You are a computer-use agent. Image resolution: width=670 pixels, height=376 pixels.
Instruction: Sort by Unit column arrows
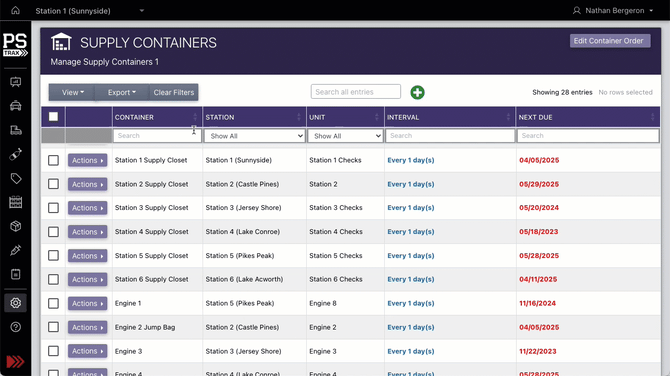pyautogui.click(x=376, y=117)
